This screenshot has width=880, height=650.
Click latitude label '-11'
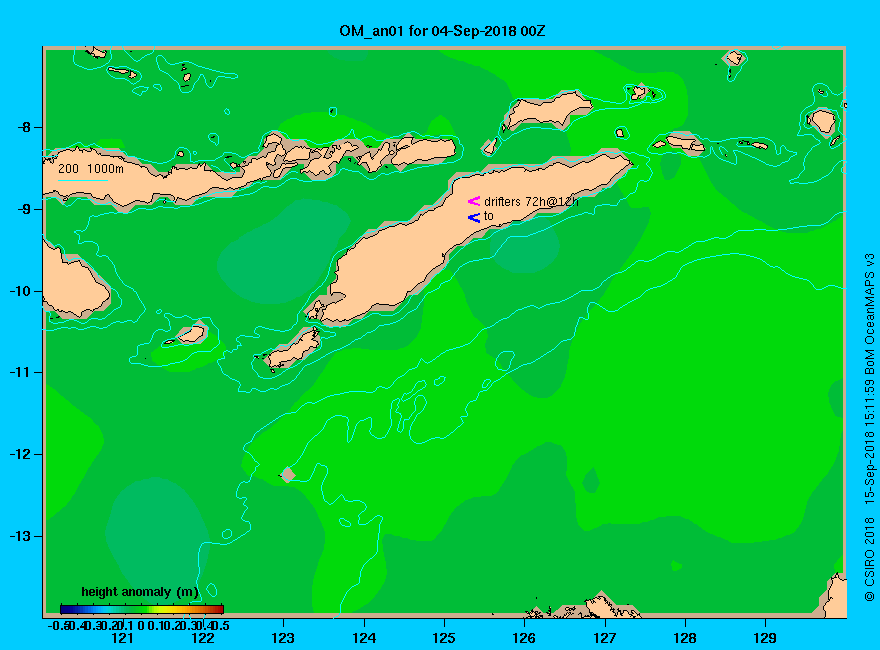coord(20,372)
